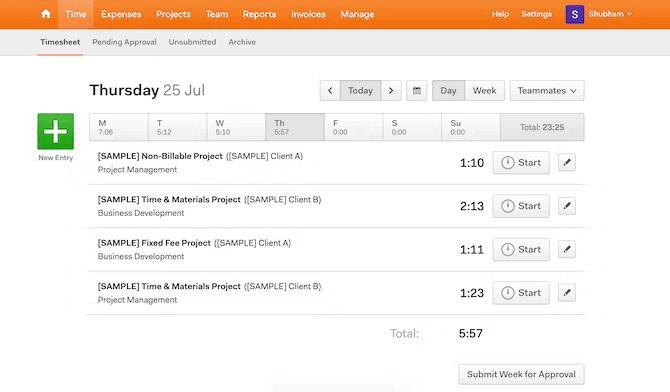This screenshot has width=670, height=392.
Task: Switch to Day view
Action: (x=448, y=91)
